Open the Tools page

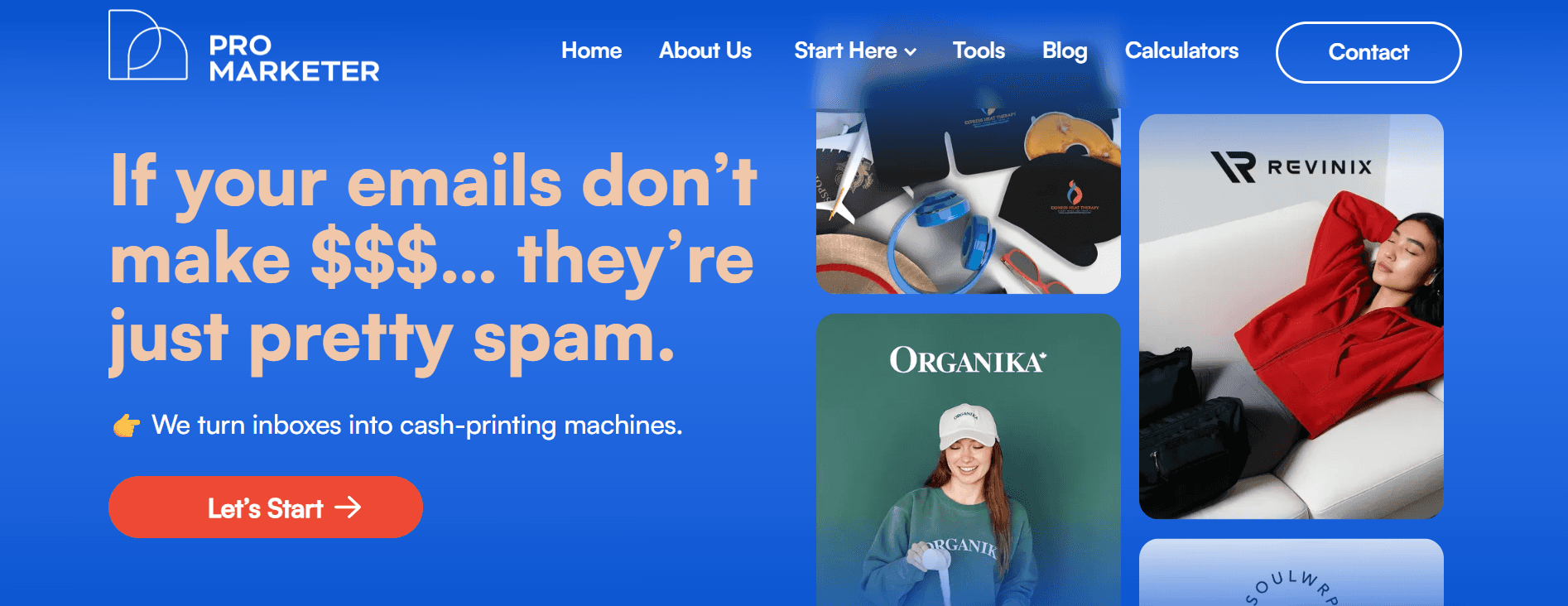[979, 50]
